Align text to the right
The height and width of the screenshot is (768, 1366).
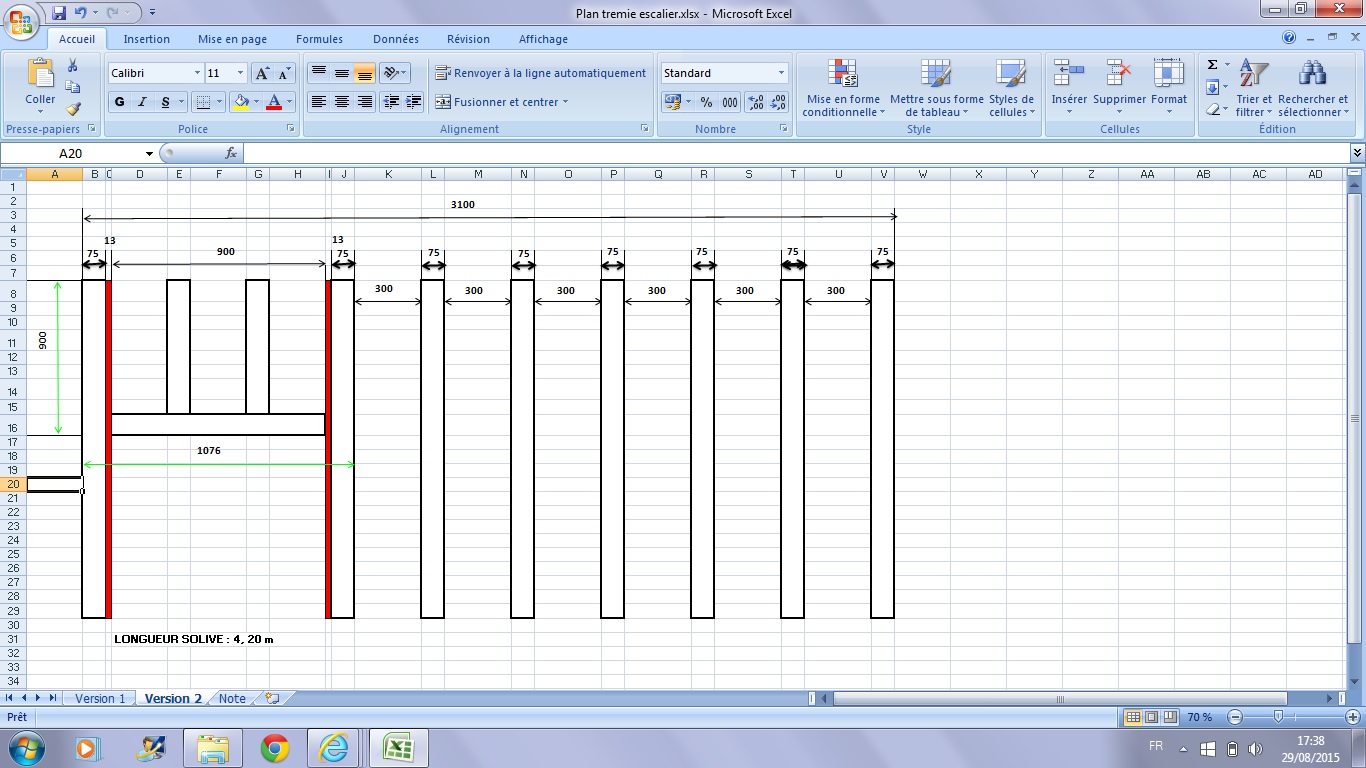click(x=365, y=101)
